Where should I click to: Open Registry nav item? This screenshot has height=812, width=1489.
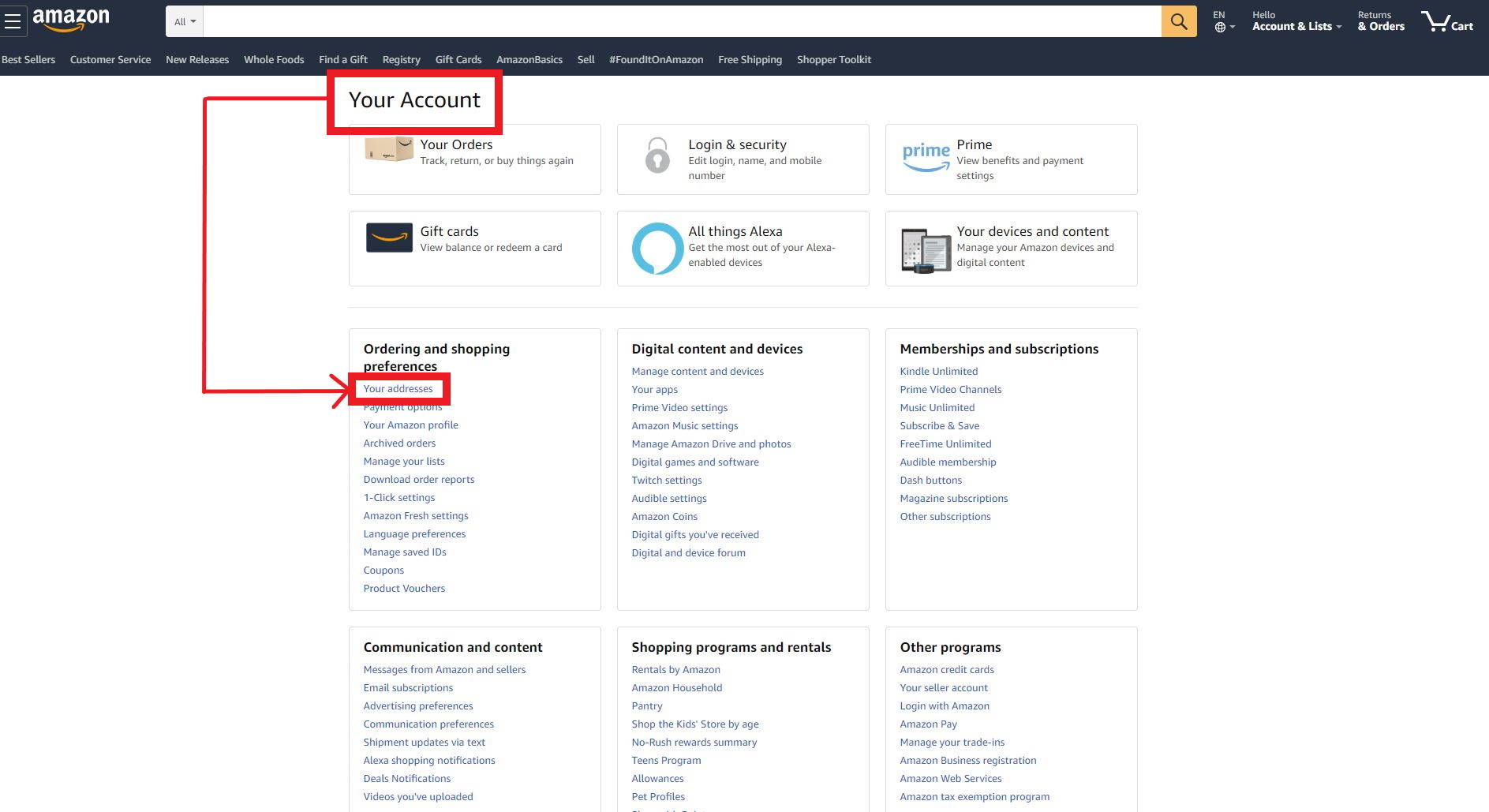(402, 59)
